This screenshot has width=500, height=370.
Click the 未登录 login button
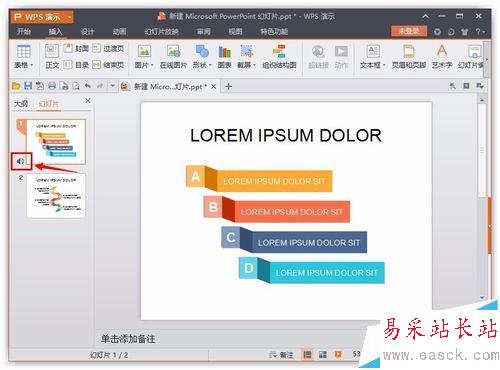(409, 31)
